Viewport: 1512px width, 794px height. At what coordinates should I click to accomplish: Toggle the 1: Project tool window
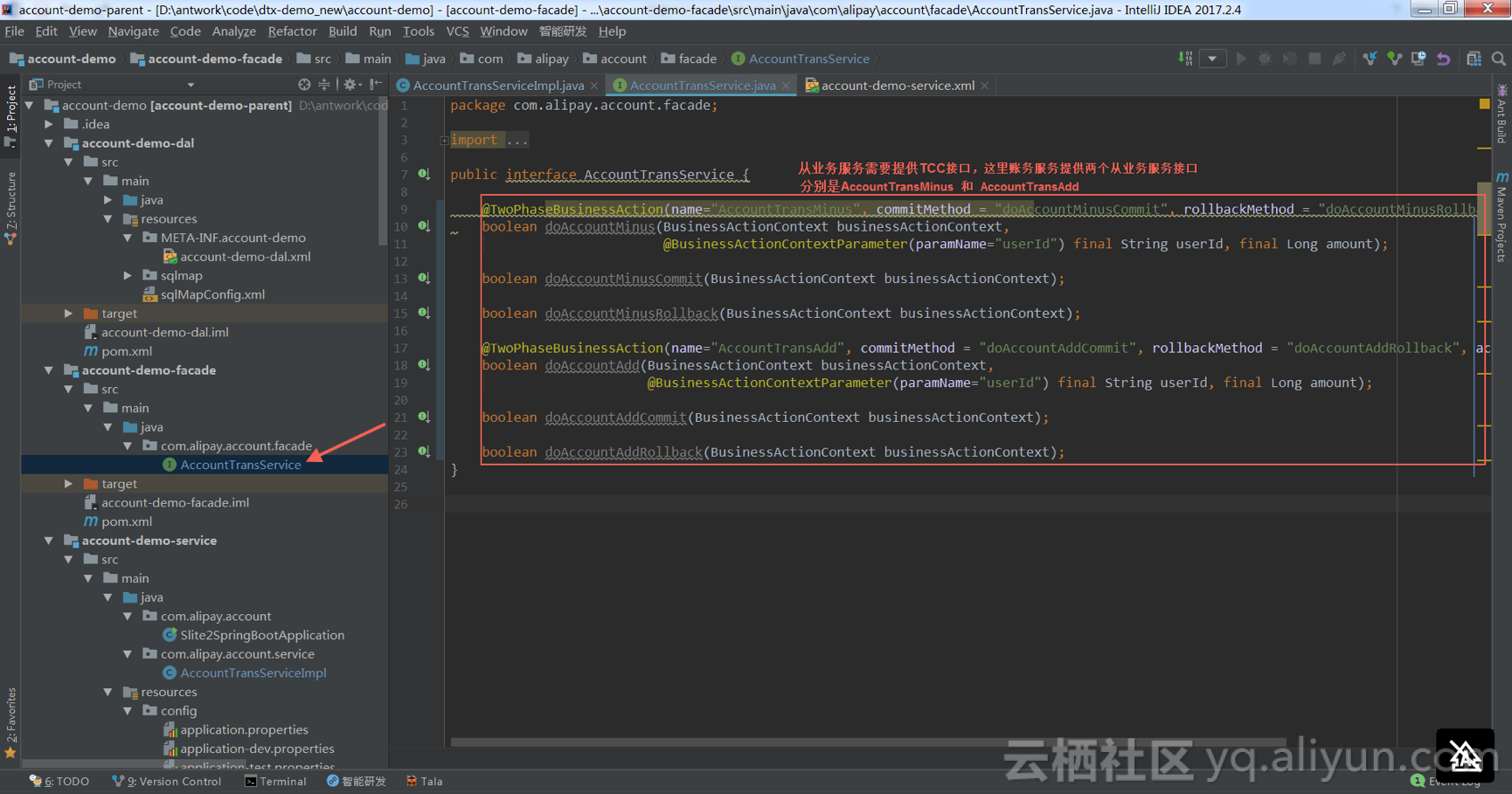10,114
